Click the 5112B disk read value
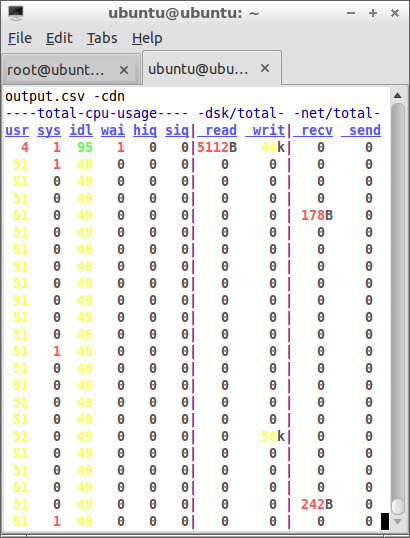The image size is (410, 538). 216,148
